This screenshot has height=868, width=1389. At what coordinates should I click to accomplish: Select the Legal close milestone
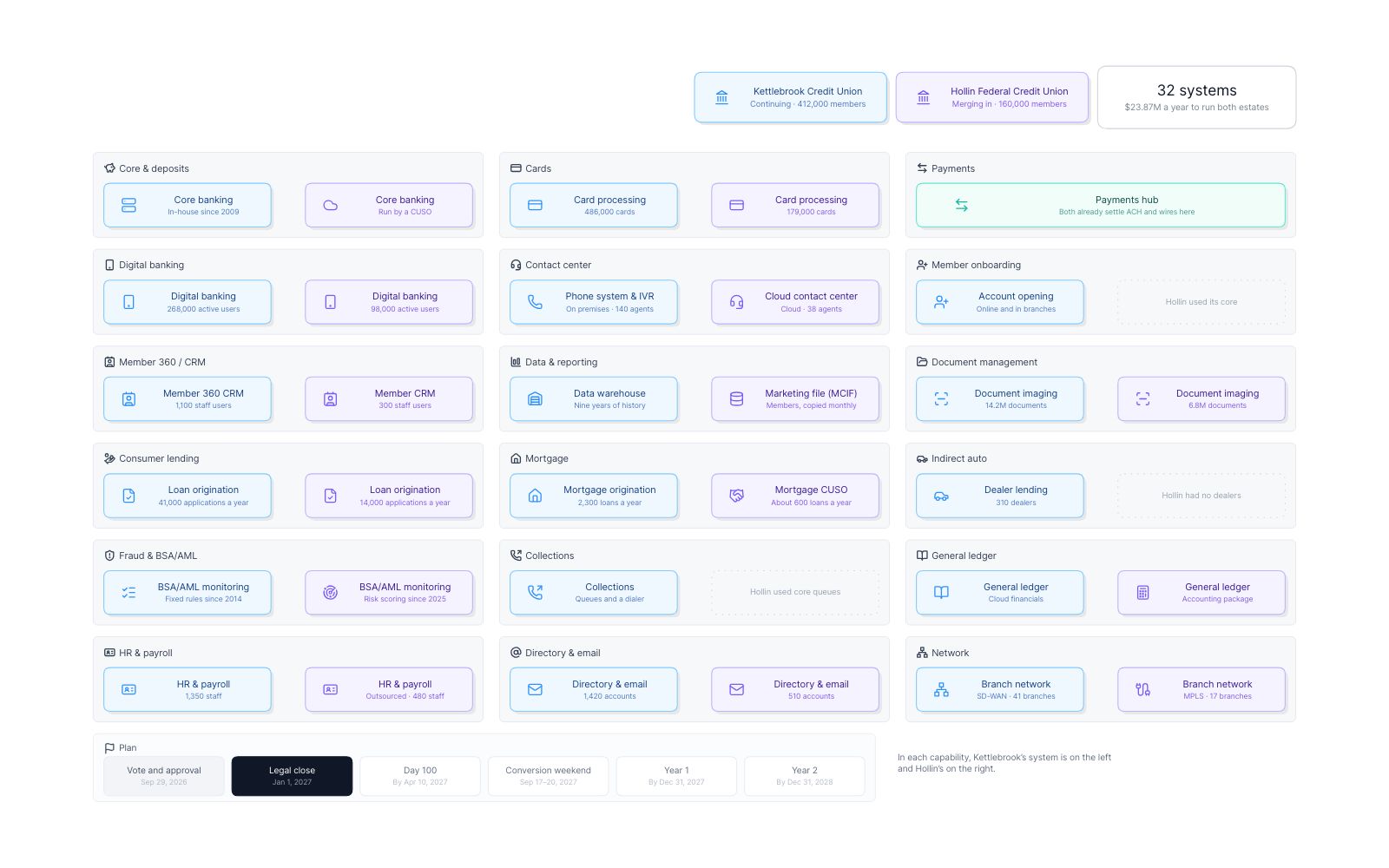292,776
